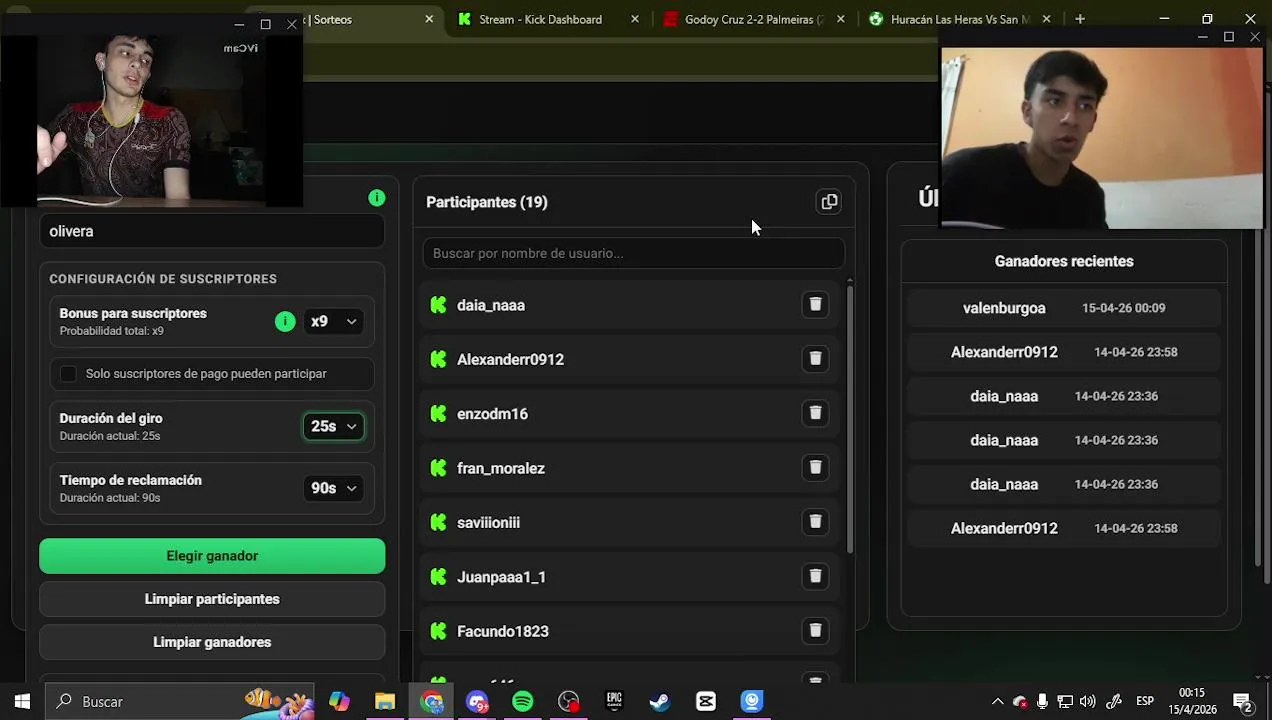The image size is (1272, 720).
Task: Delete saviiioniii using its trash icon
Action: tap(815, 522)
